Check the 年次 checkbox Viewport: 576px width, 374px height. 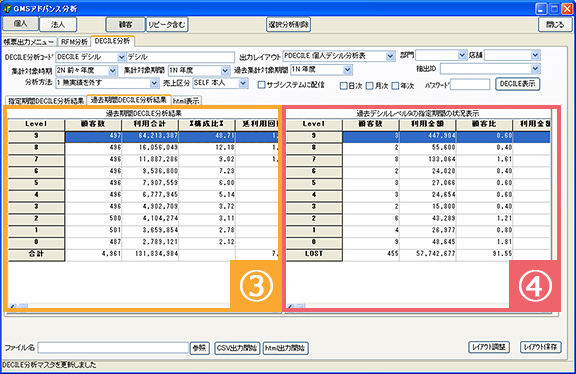pos(395,86)
